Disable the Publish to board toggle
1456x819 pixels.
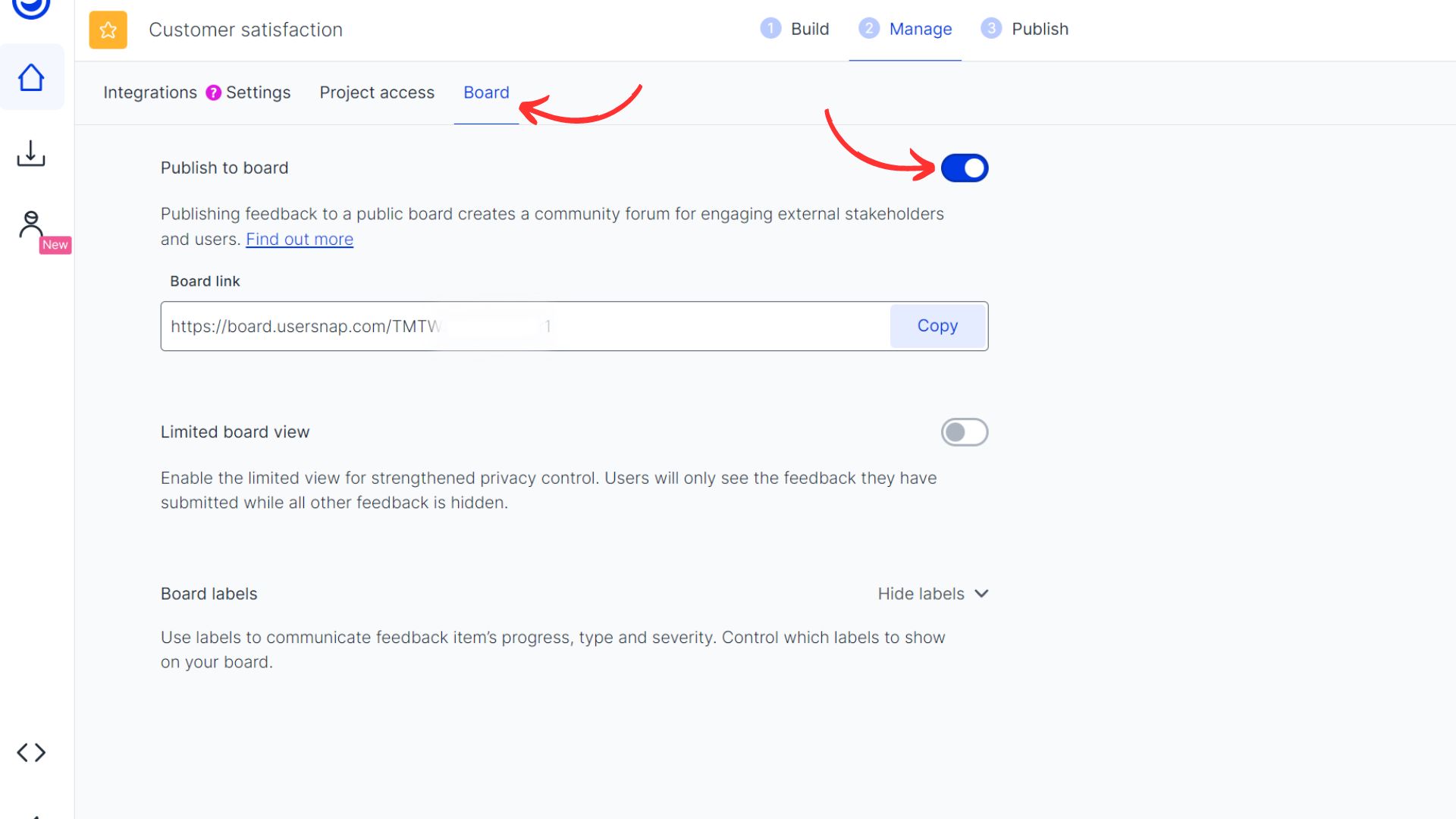point(964,168)
